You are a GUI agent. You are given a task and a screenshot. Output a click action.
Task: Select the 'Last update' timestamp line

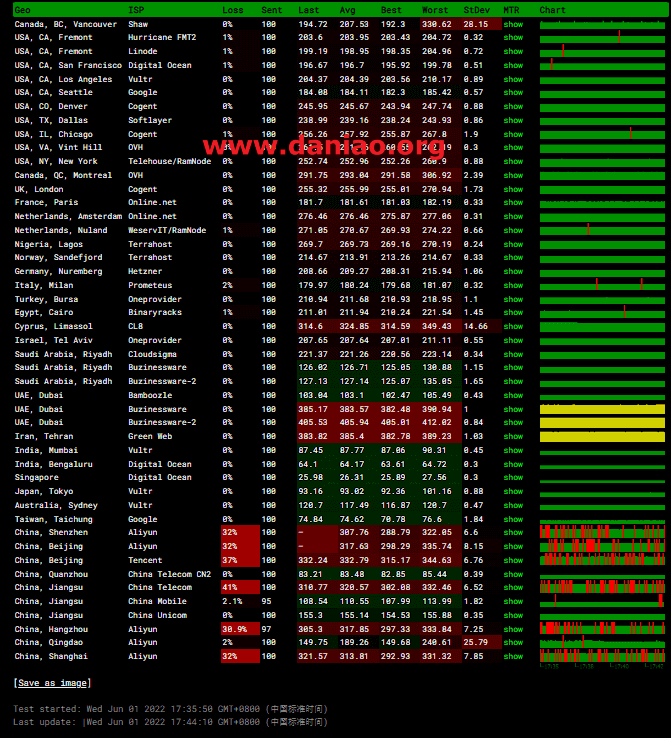pyautogui.click(x=170, y=722)
